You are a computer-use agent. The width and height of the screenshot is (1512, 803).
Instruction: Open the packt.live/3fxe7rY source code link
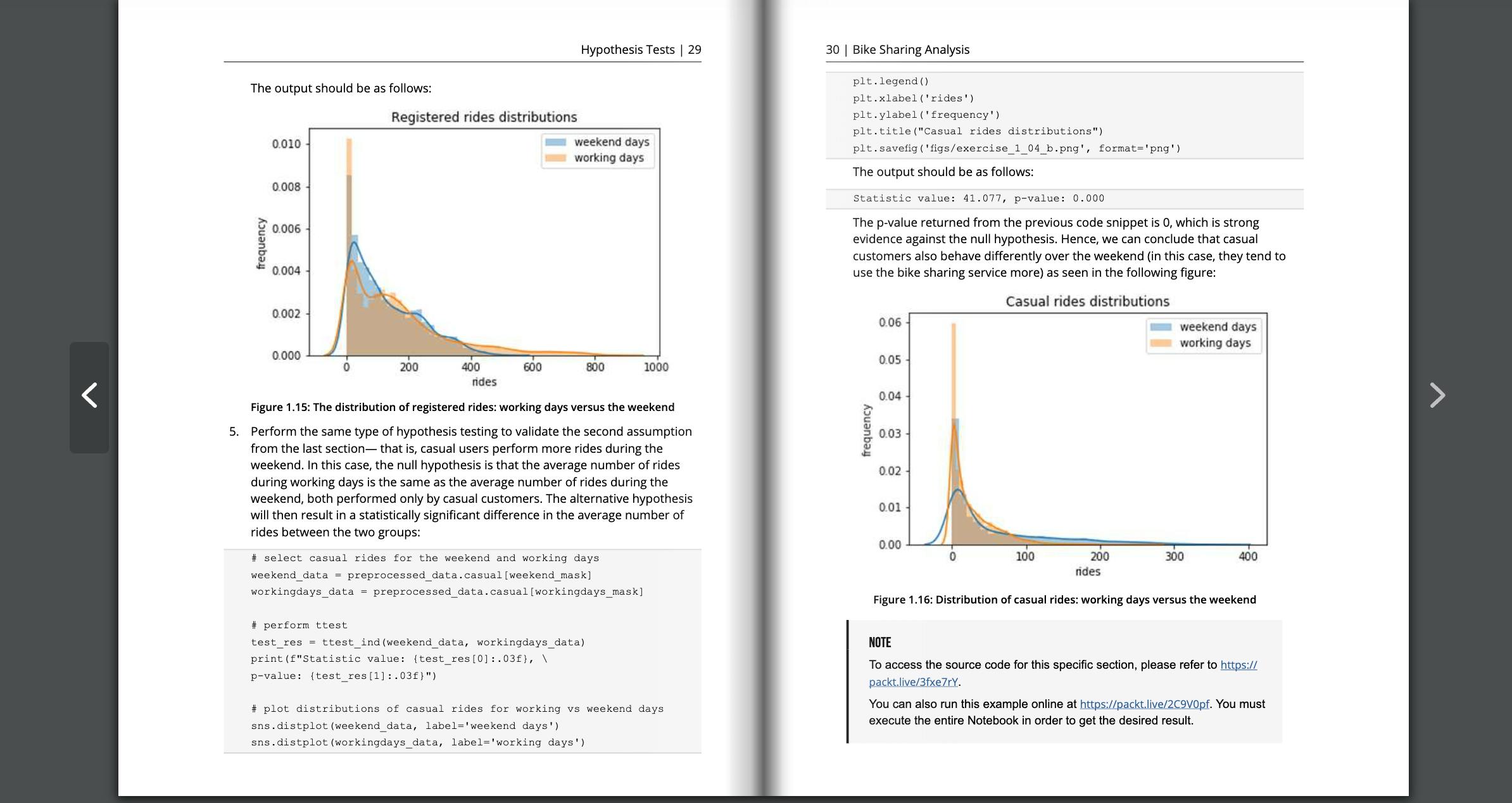[x=913, y=682]
